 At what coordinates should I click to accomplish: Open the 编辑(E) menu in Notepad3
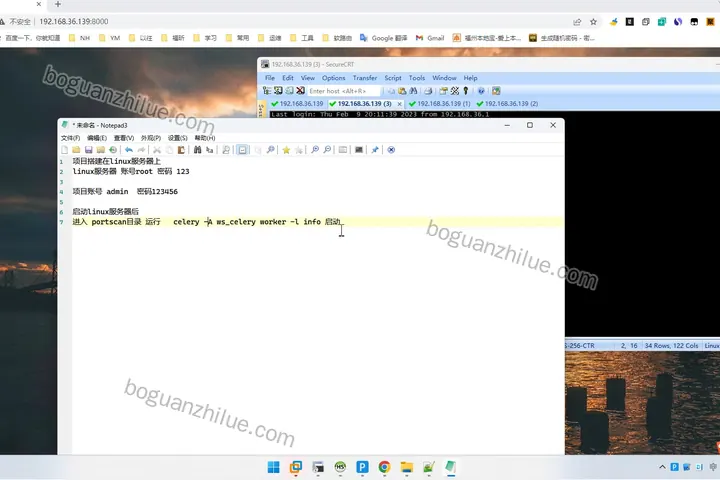[x=97, y=138]
